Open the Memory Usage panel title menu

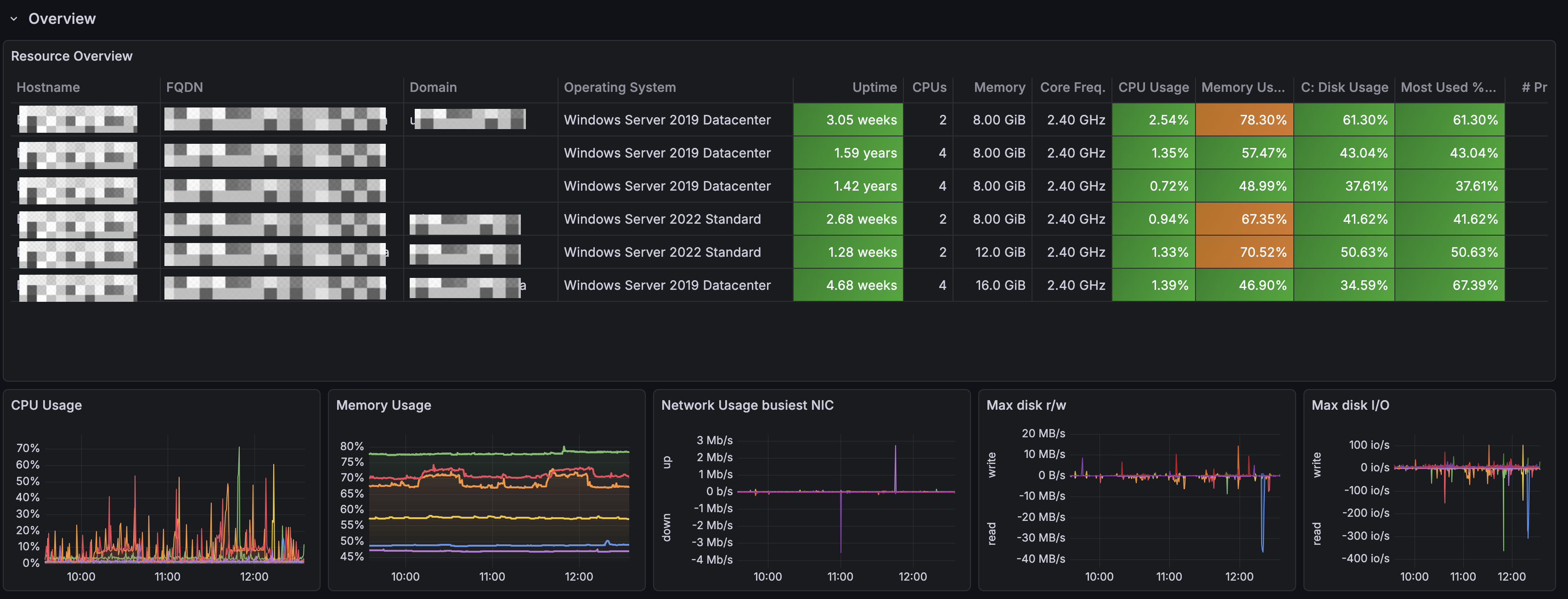(384, 405)
